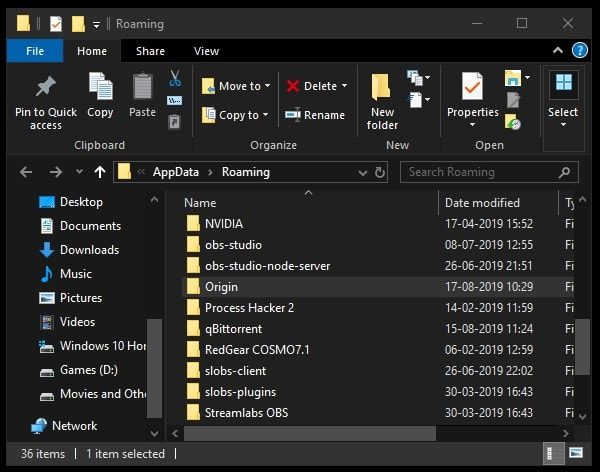Open the Help question mark icon

coord(580,50)
